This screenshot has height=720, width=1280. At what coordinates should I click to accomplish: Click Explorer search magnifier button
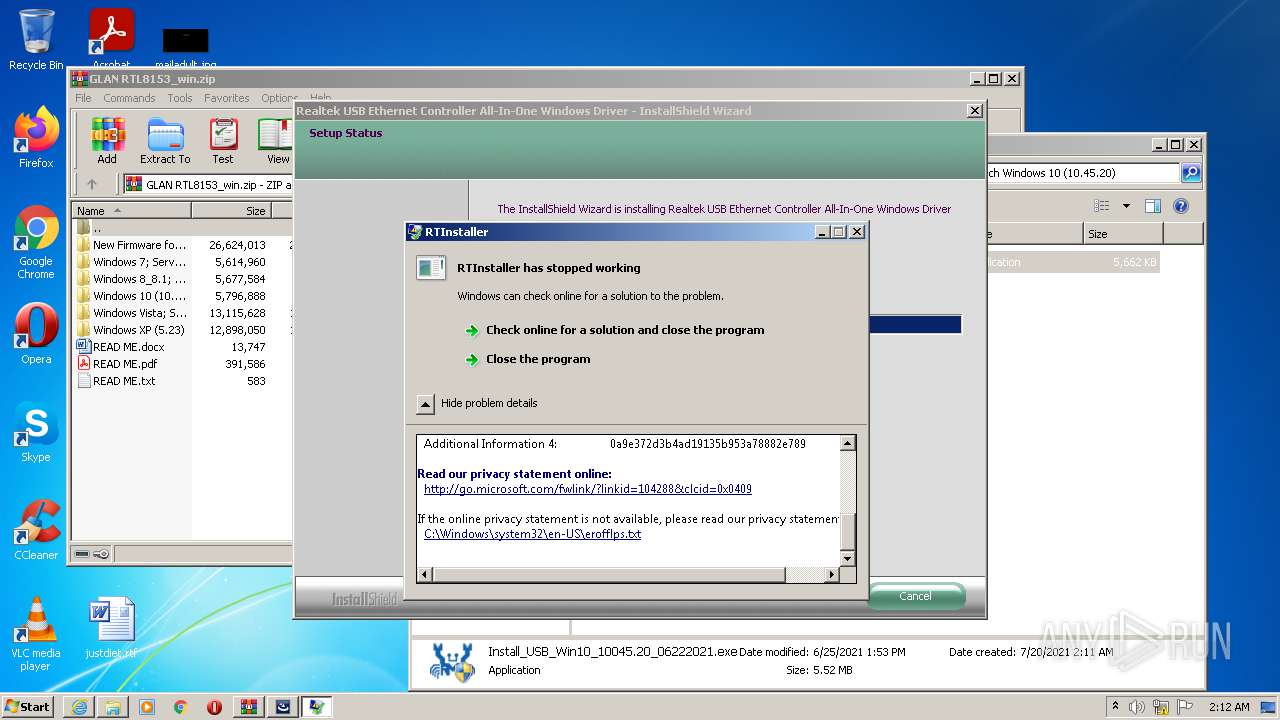click(x=1191, y=173)
